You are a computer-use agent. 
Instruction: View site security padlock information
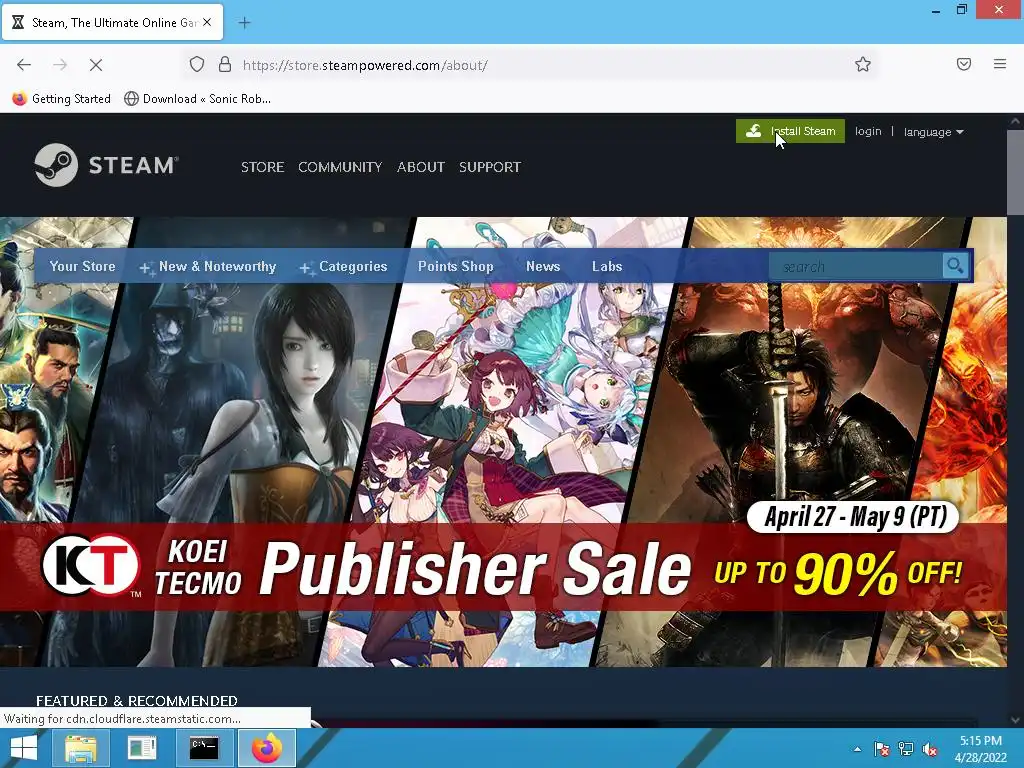(225, 65)
